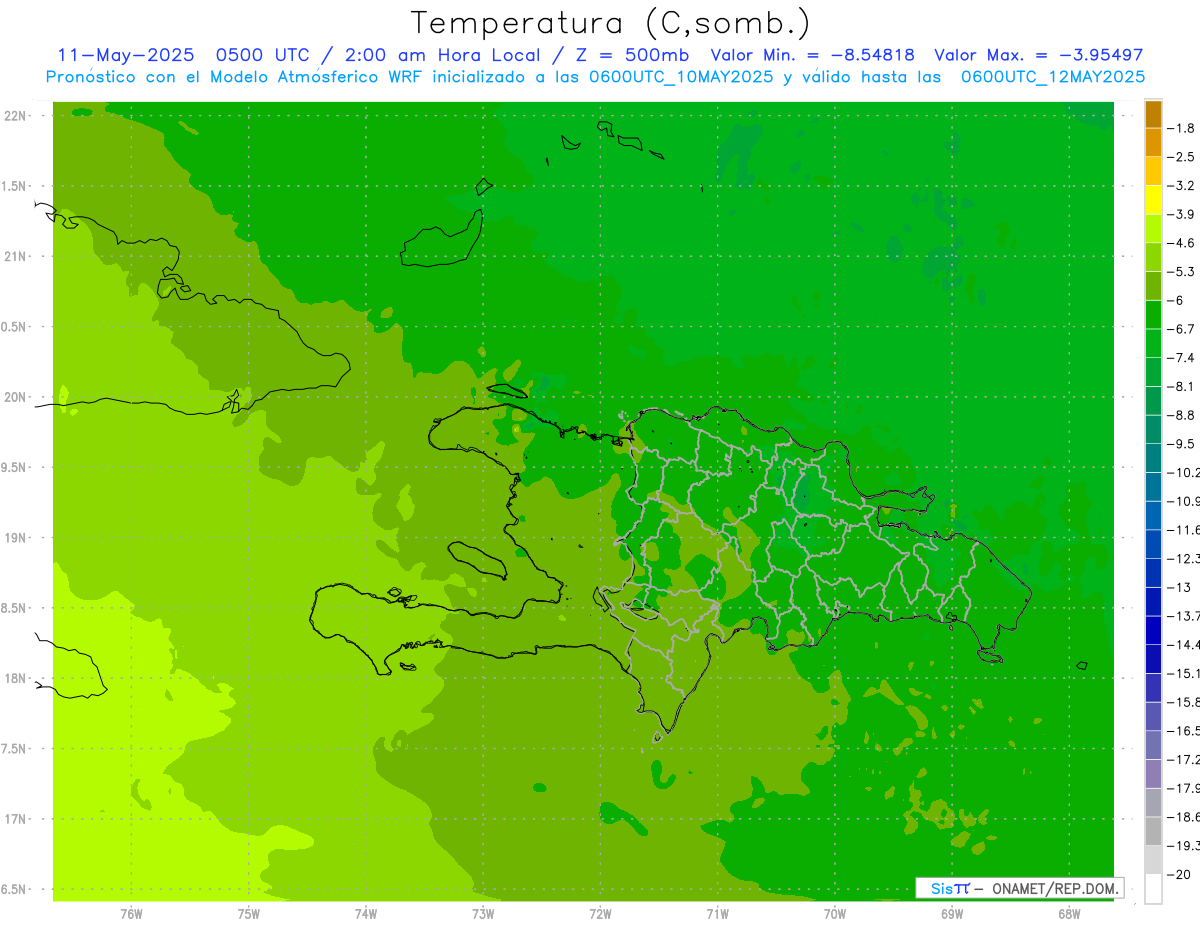This screenshot has width=1200, height=927.
Task: Click the "69W" longitude label
Action: (952, 913)
